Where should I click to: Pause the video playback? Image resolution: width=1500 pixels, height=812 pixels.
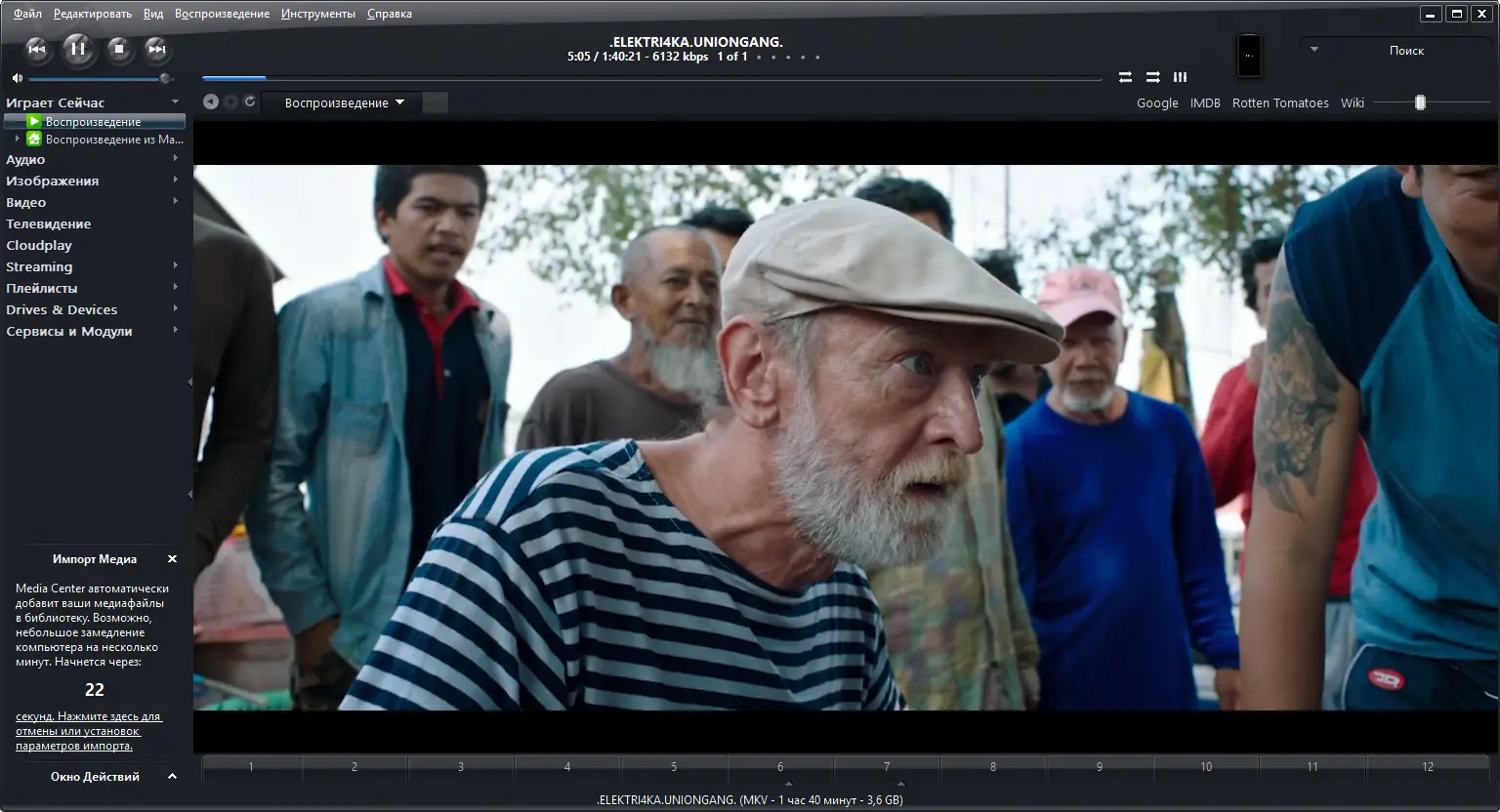78,49
